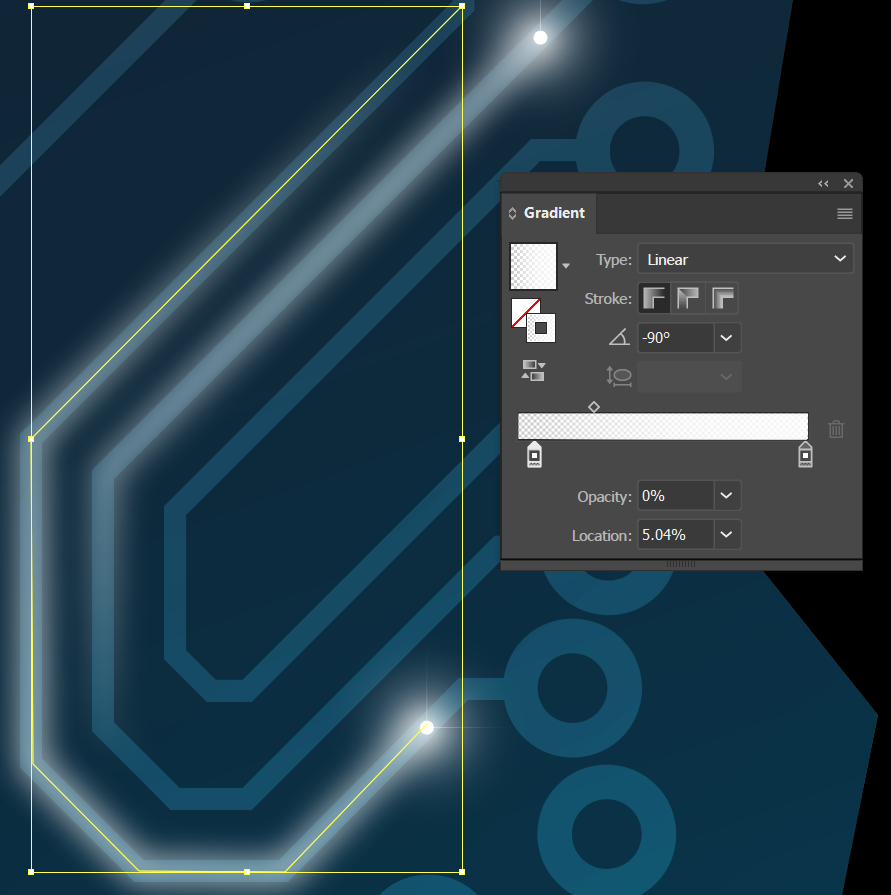Screen dimensions: 891x895
Task: Click top-right bounding box handle
Action: pos(462,6)
